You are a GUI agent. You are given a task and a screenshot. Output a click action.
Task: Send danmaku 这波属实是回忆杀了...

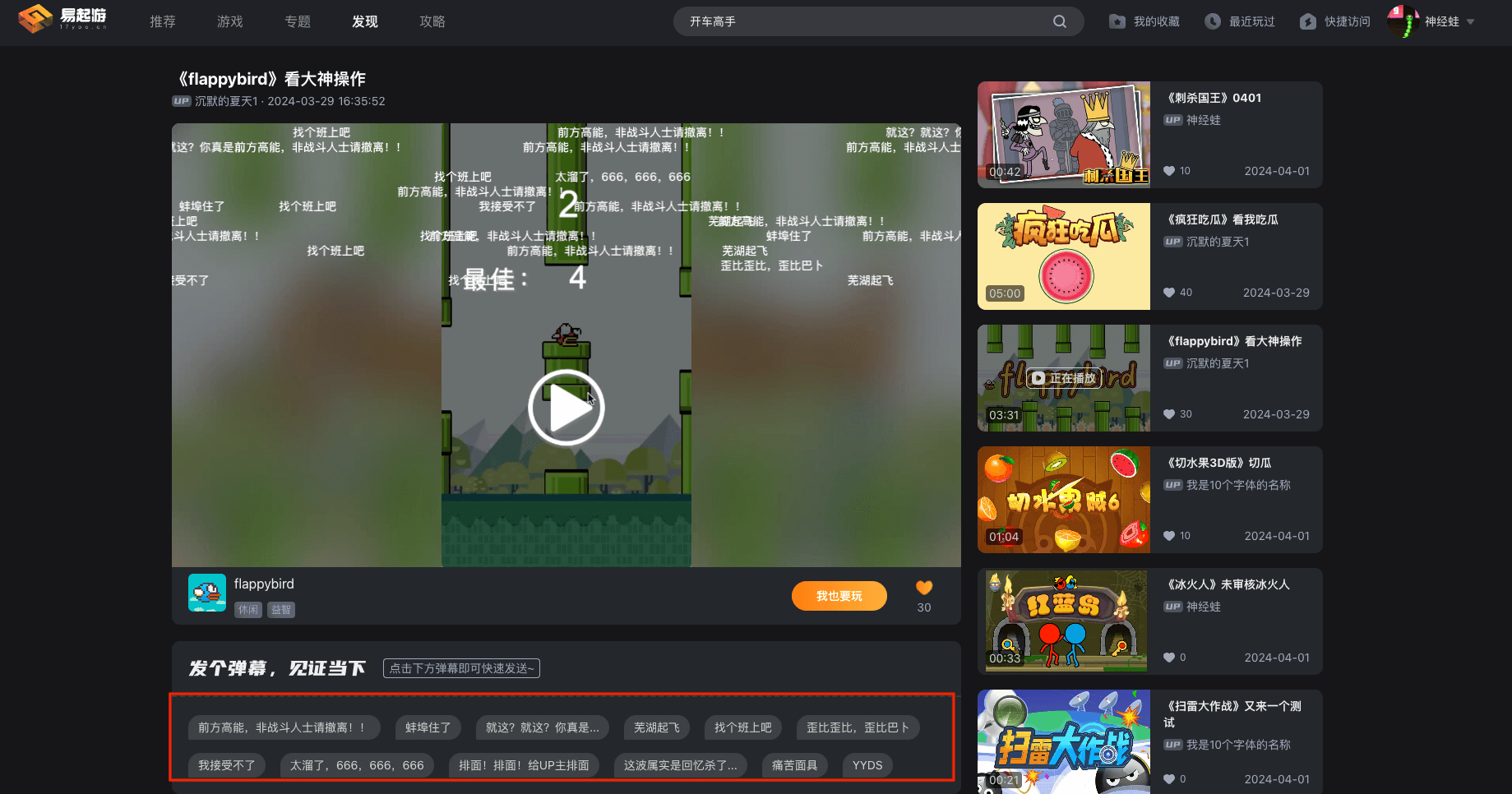click(681, 765)
